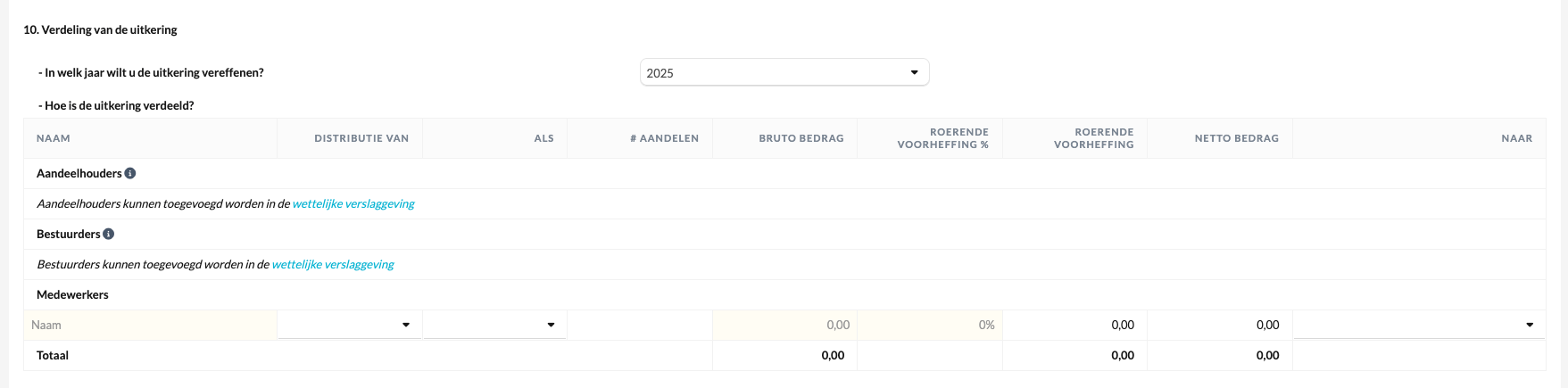Viewport: 1568px width, 388px height.
Task: Click the Distributie van column header
Action: [x=361, y=138]
